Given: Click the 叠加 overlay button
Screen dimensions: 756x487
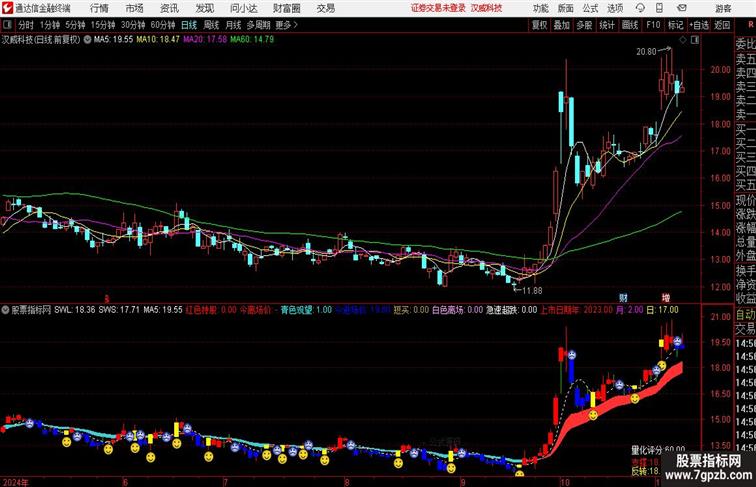Looking at the screenshot, I should [562, 25].
